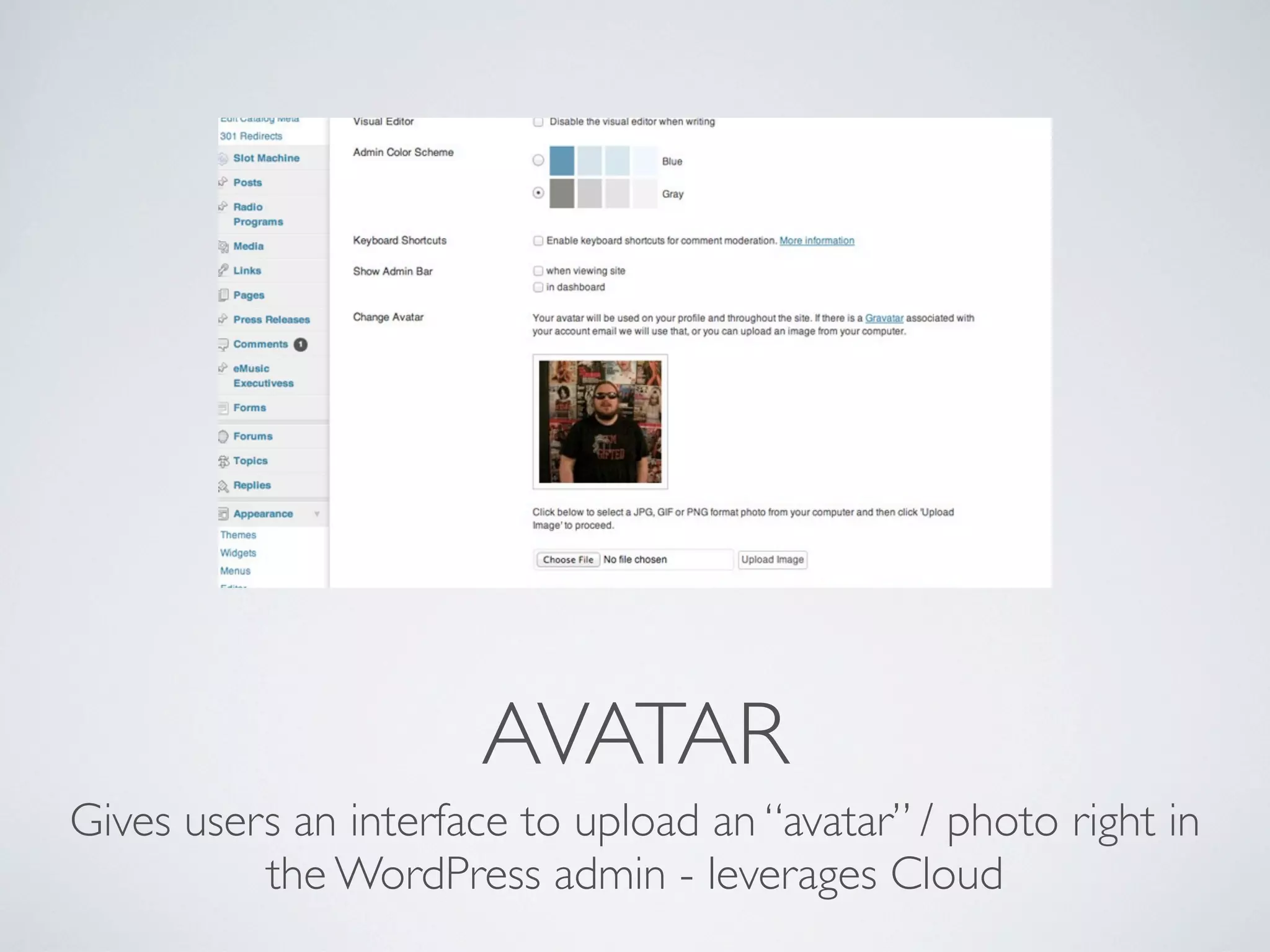This screenshot has height=952, width=1270.
Task: Collapse the Appearance menu arrow
Action: [317, 514]
